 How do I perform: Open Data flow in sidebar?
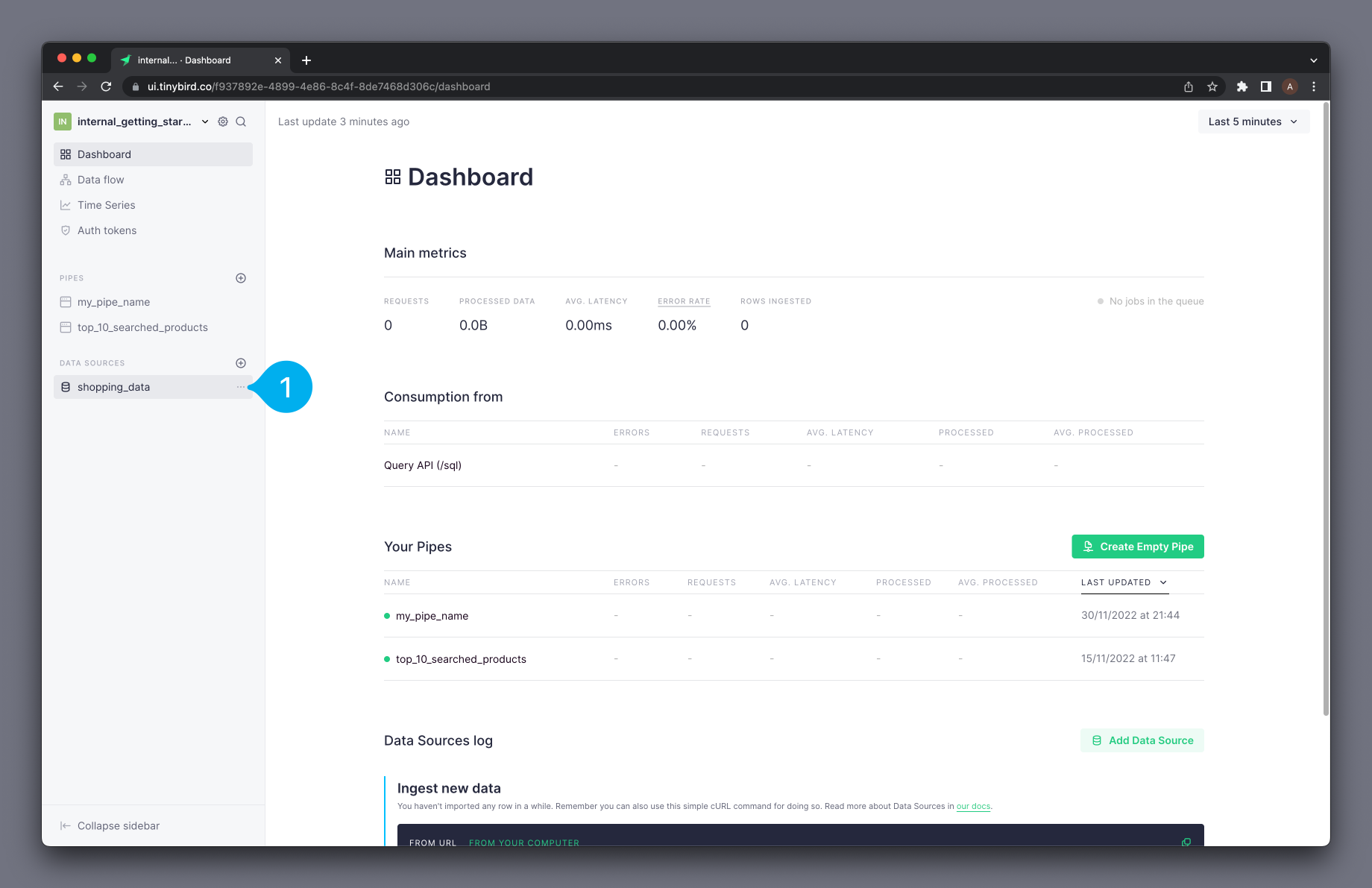point(153,180)
